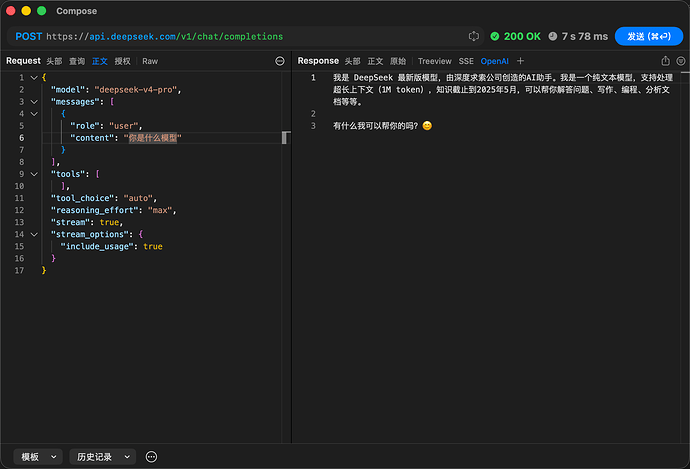The image size is (690, 469).
Task: Collapse the message object on line 4
Action: [34, 114]
